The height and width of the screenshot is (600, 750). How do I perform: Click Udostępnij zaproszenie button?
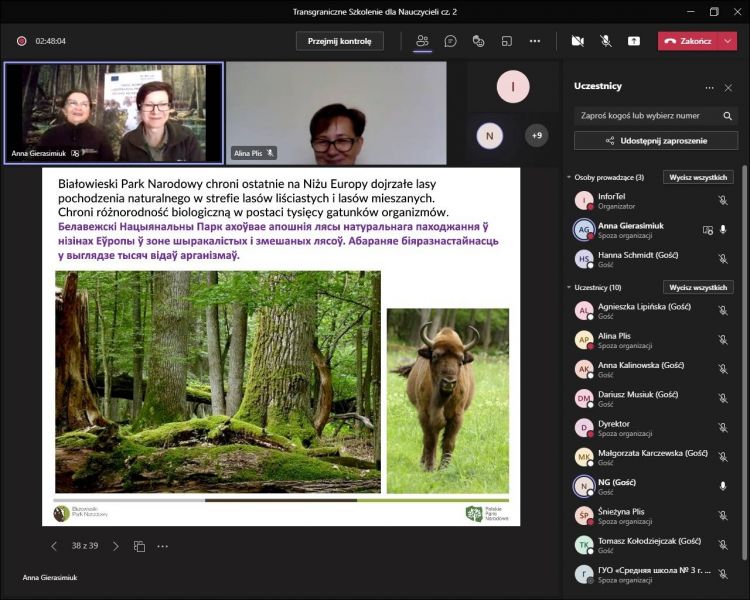coord(656,141)
